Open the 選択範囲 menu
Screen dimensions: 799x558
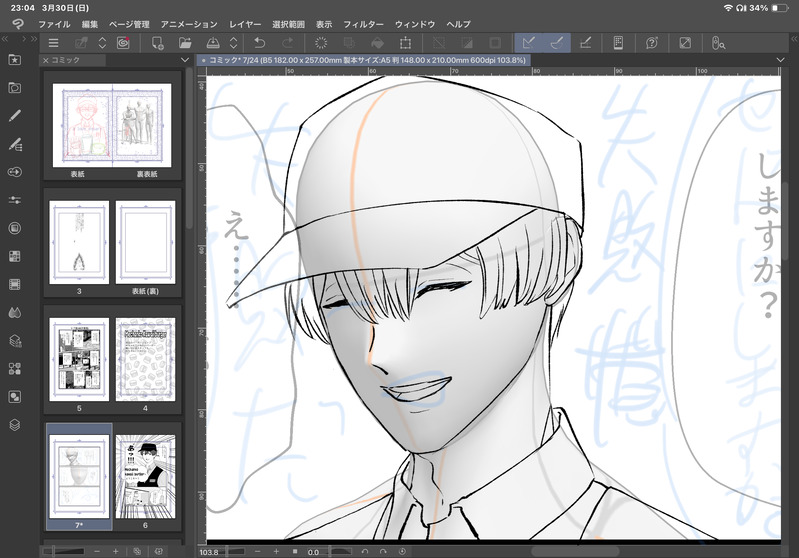click(x=288, y=24)
